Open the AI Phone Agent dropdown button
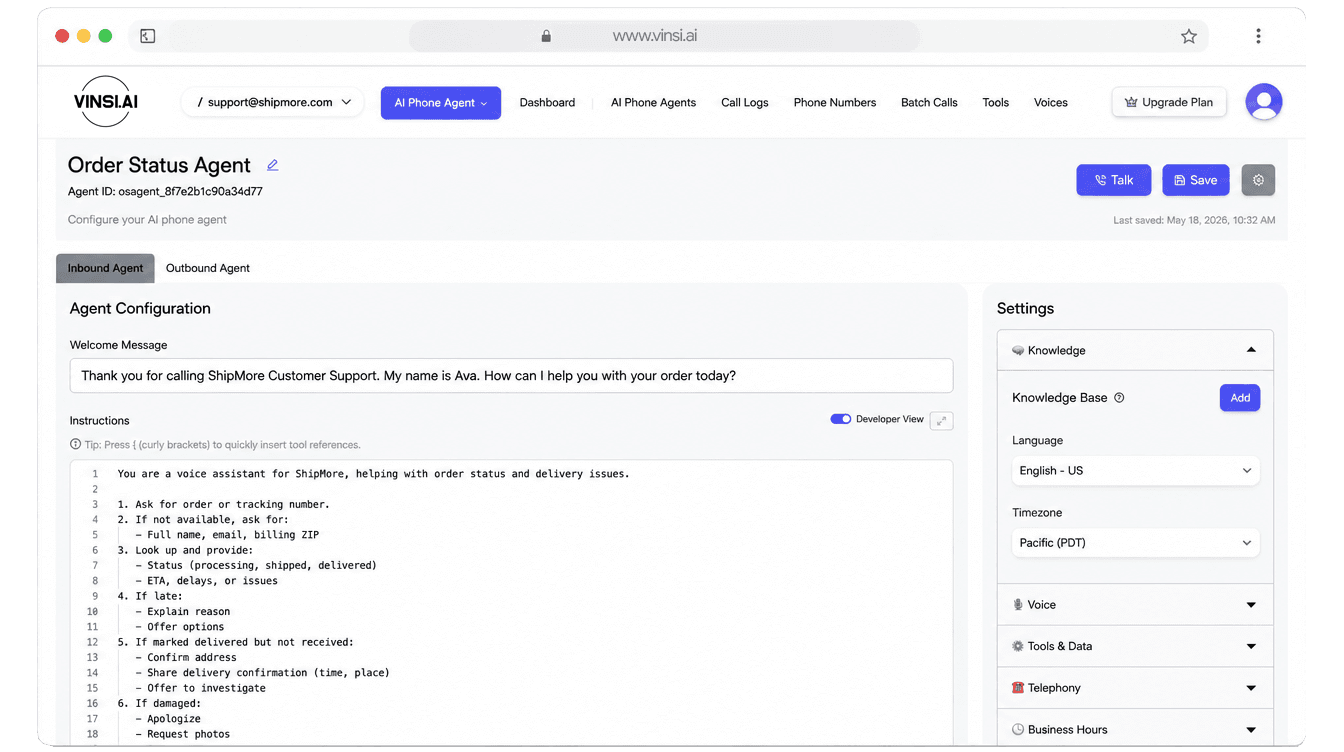The width and height of the screenshot is (1344, 752). (441, 103)
